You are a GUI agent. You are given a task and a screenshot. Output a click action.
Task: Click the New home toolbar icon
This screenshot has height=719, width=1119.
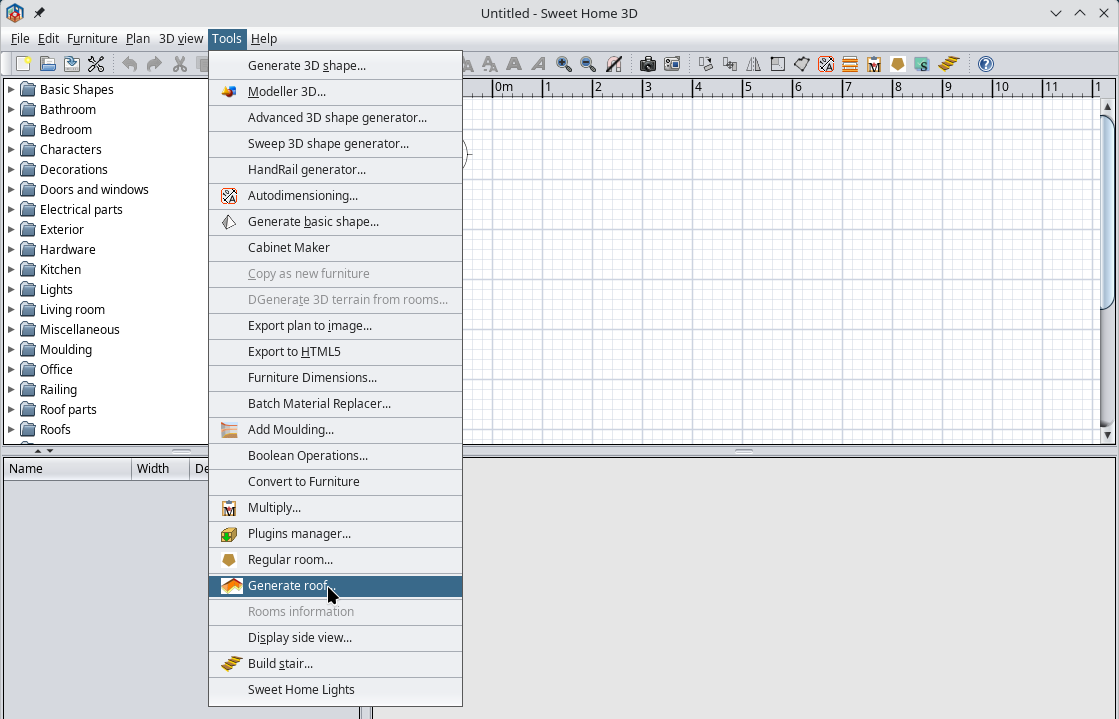pos(23,64)
